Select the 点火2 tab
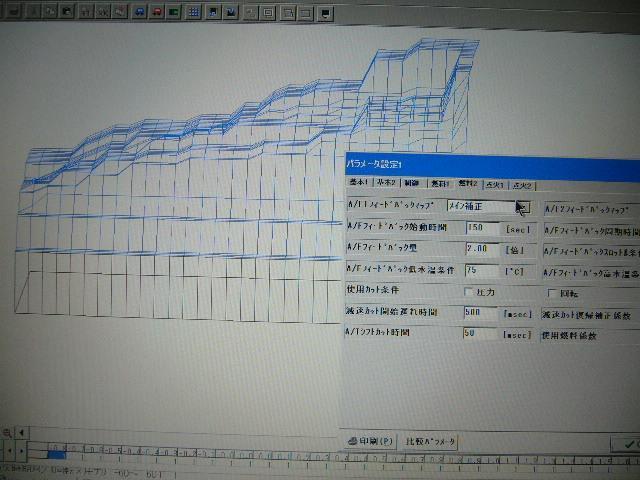 [x=522, y=186]
